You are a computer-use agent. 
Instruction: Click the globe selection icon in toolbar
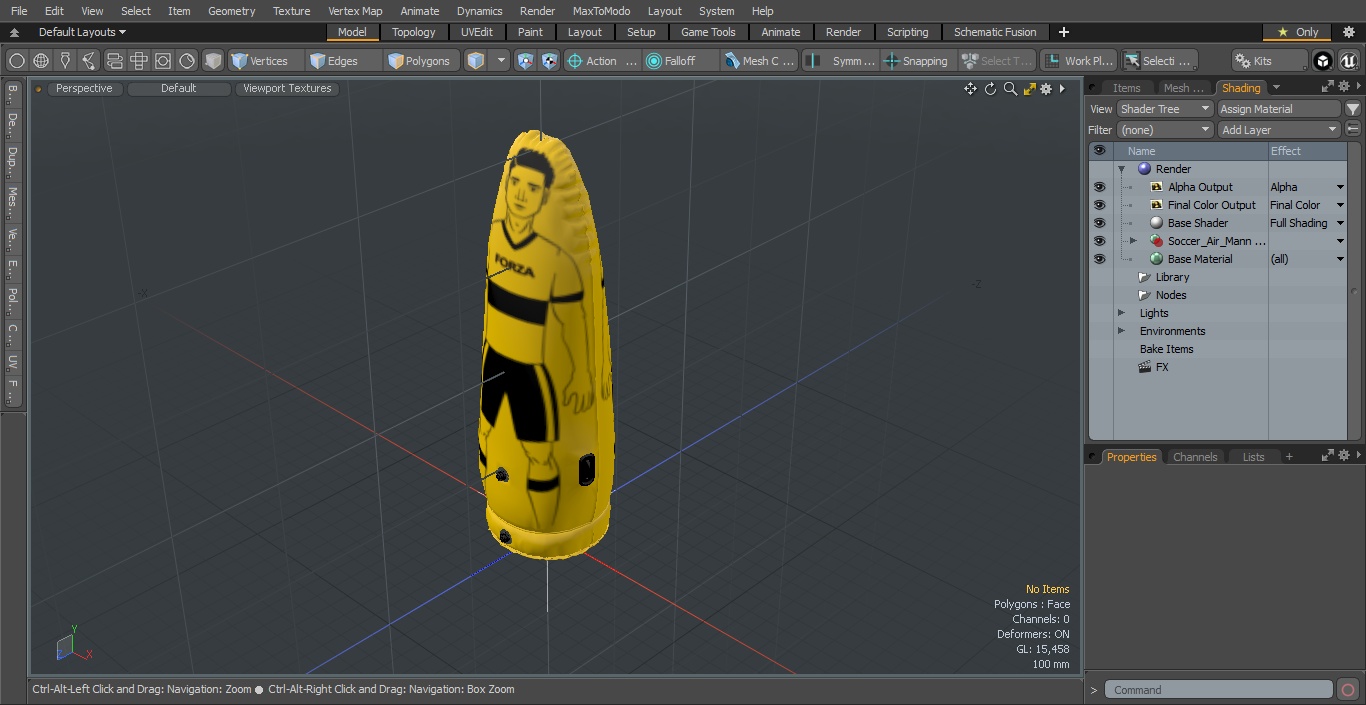pyautogui.click(x=41, y=61)
